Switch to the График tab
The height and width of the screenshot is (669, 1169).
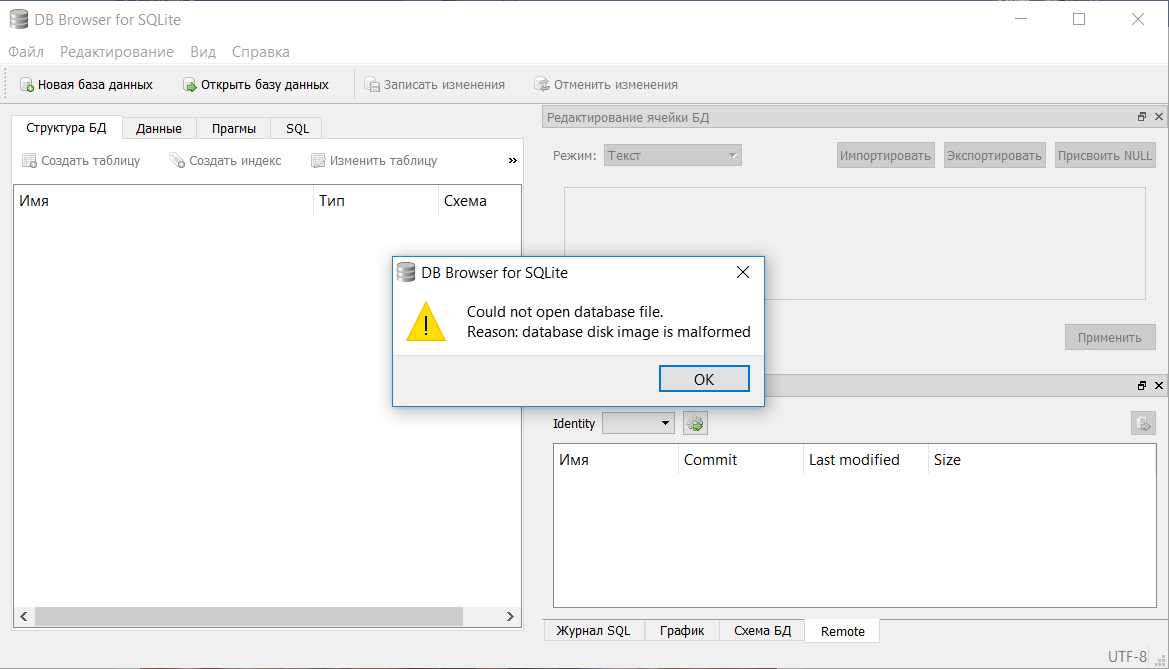(682, 630)
